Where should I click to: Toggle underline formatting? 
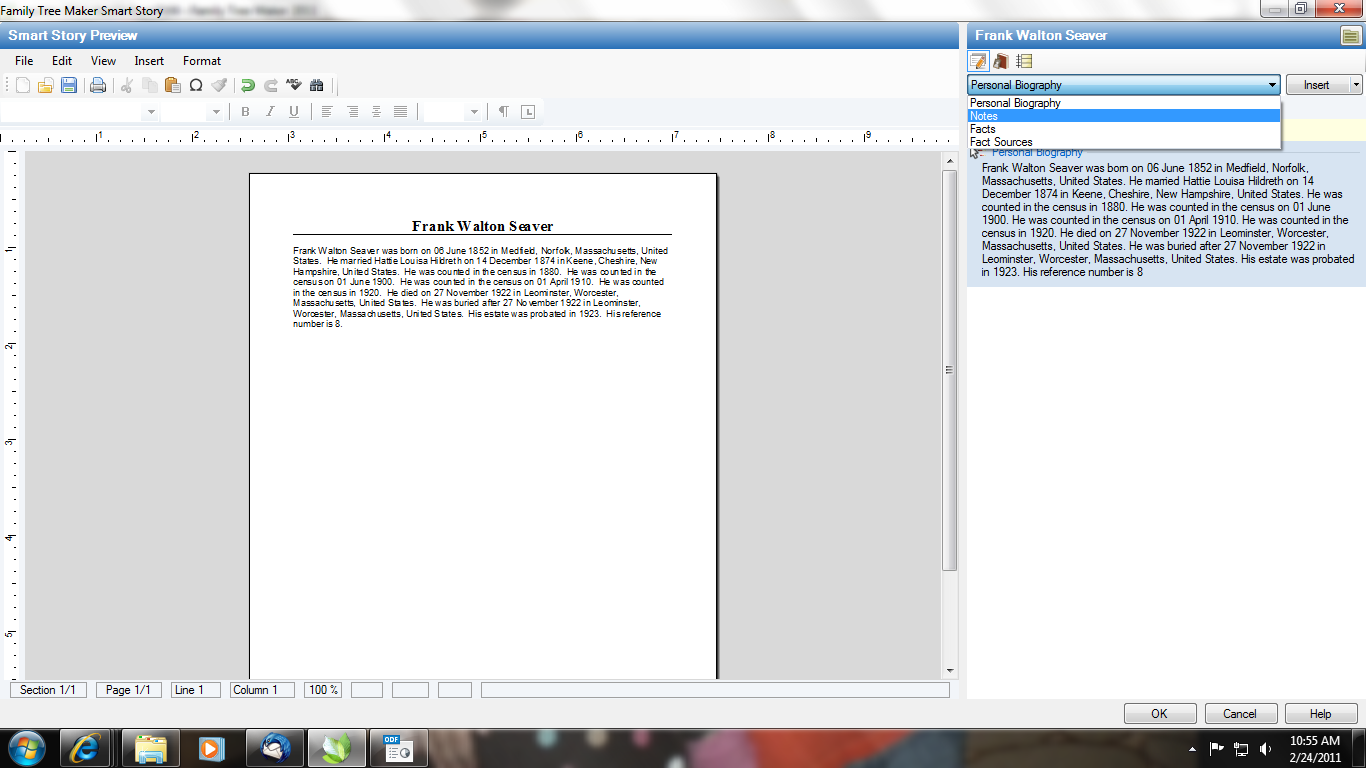(x=293, y=112)
